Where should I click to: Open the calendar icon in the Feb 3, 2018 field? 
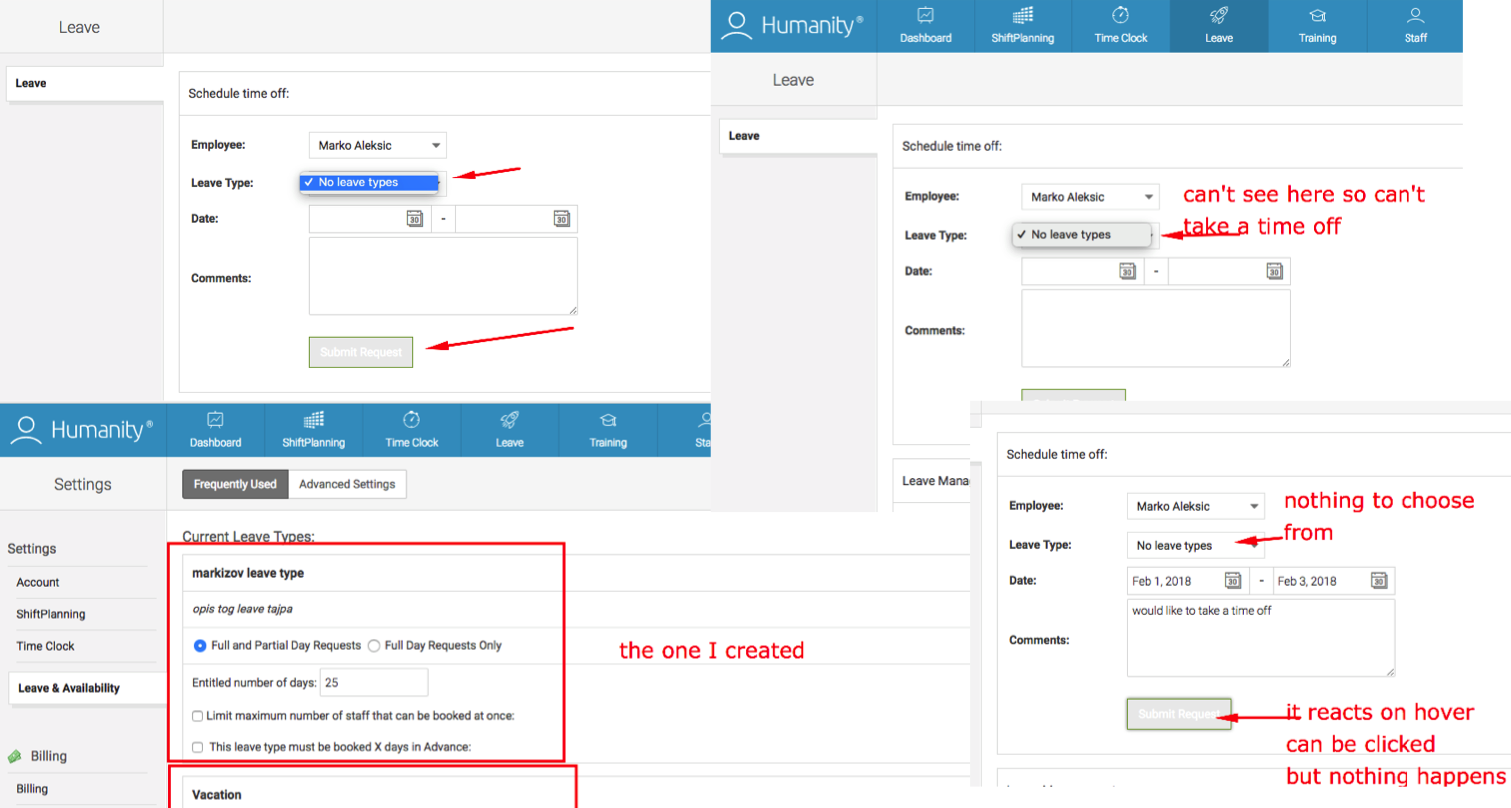coord(1379,581)
